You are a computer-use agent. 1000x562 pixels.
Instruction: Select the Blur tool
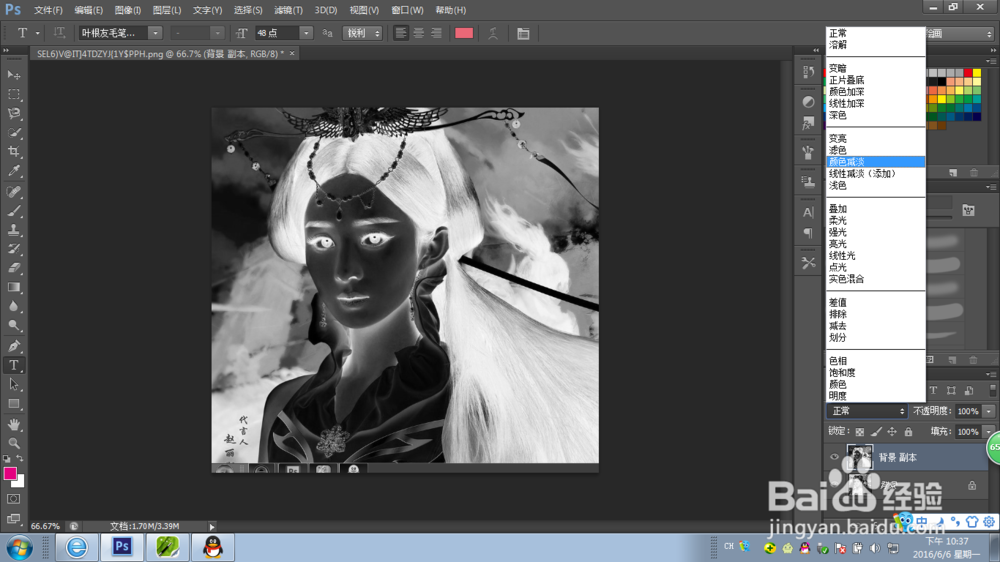pyautogui.click(x=13, y=307)
